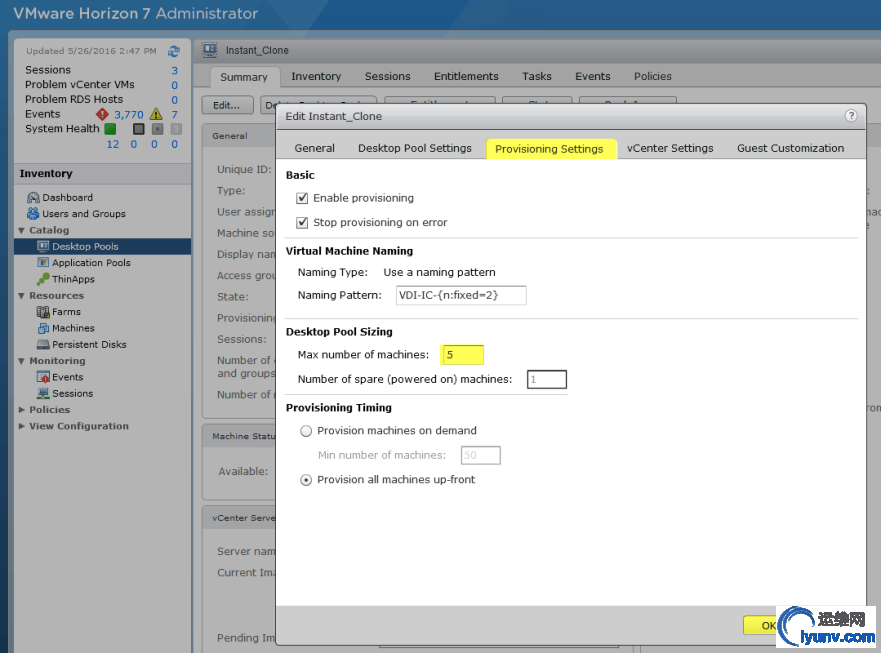Click the Problem vCenter VMs count link
Screen dimensions: 881x653
(174, 85)
